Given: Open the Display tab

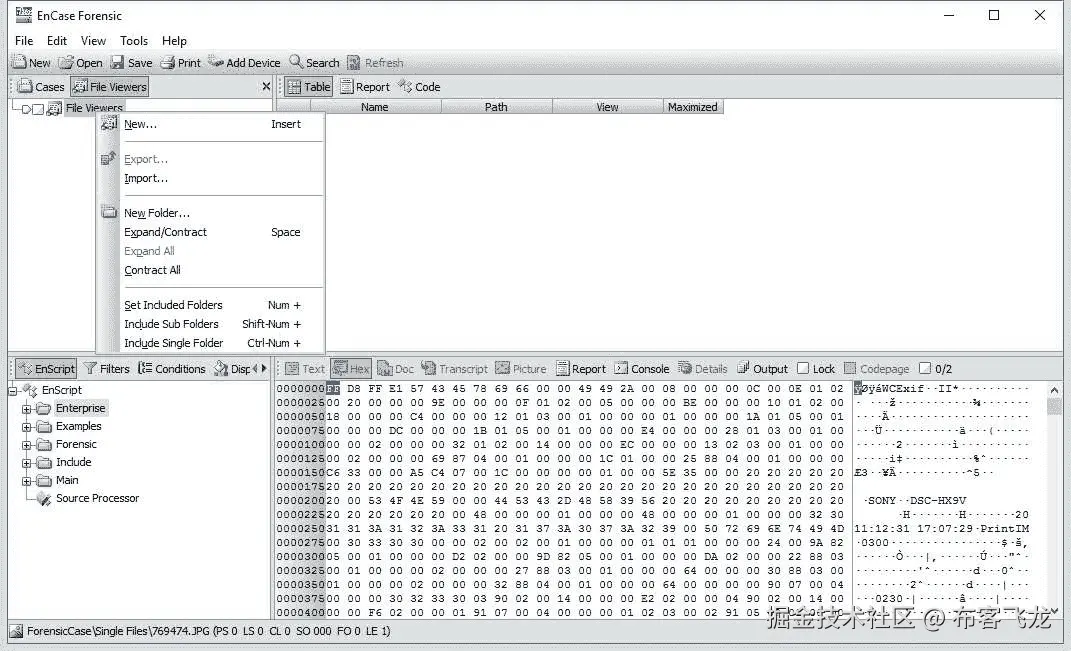Looking at the screenshot, I should [232, 369].
